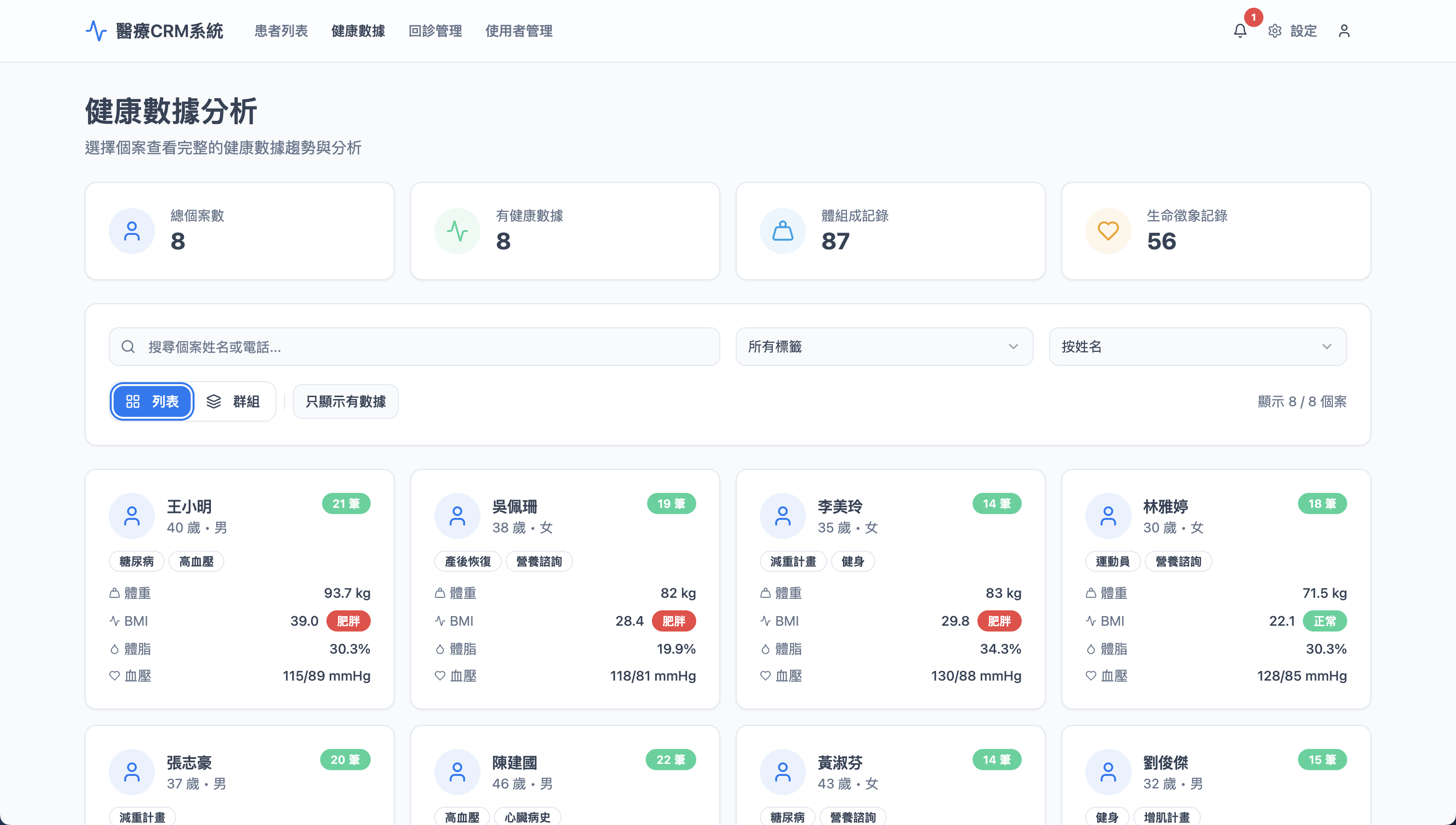This screenshot has width=1456, height=825.
Task: Click the 生命徵象記錄 heart icon
Action: 1107,231
